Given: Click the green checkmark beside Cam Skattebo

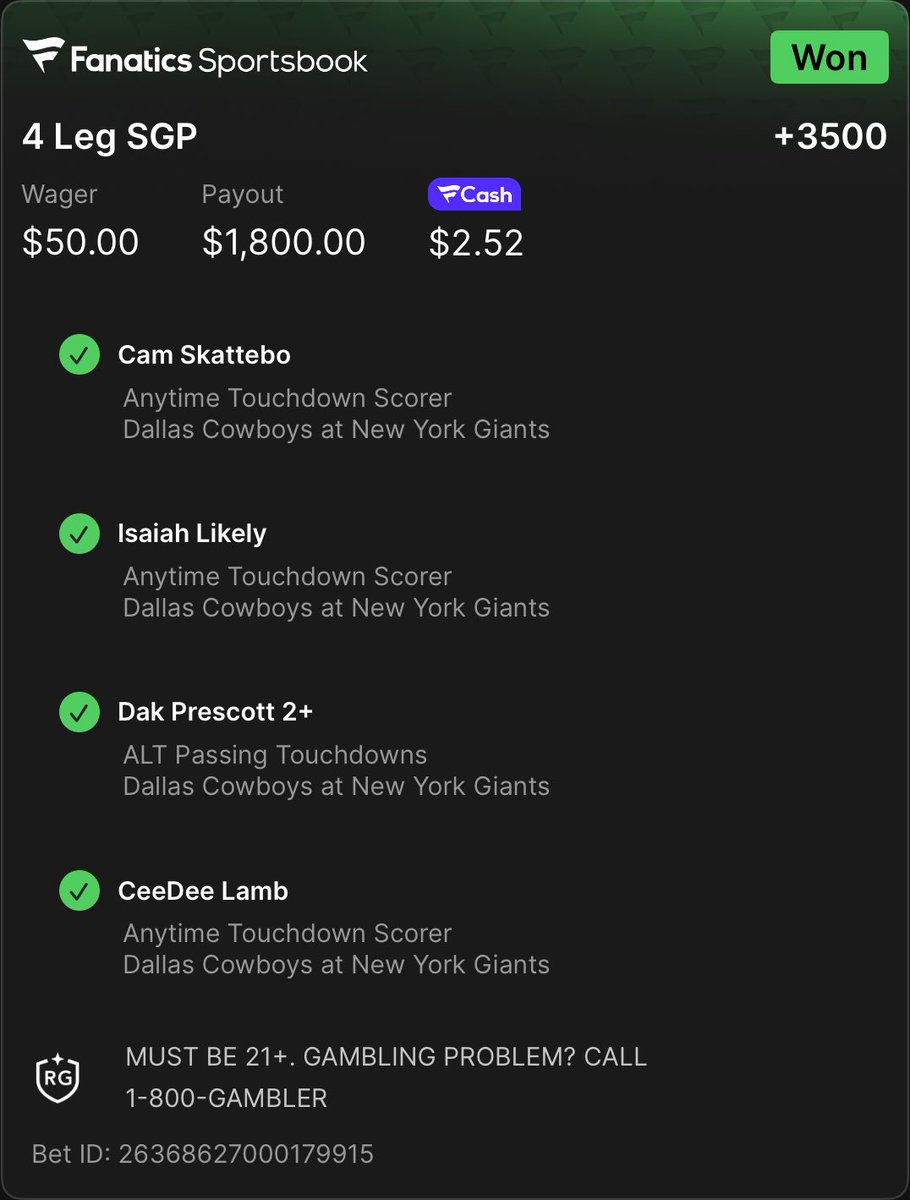Looking at the screenshot, I should 79,355.
